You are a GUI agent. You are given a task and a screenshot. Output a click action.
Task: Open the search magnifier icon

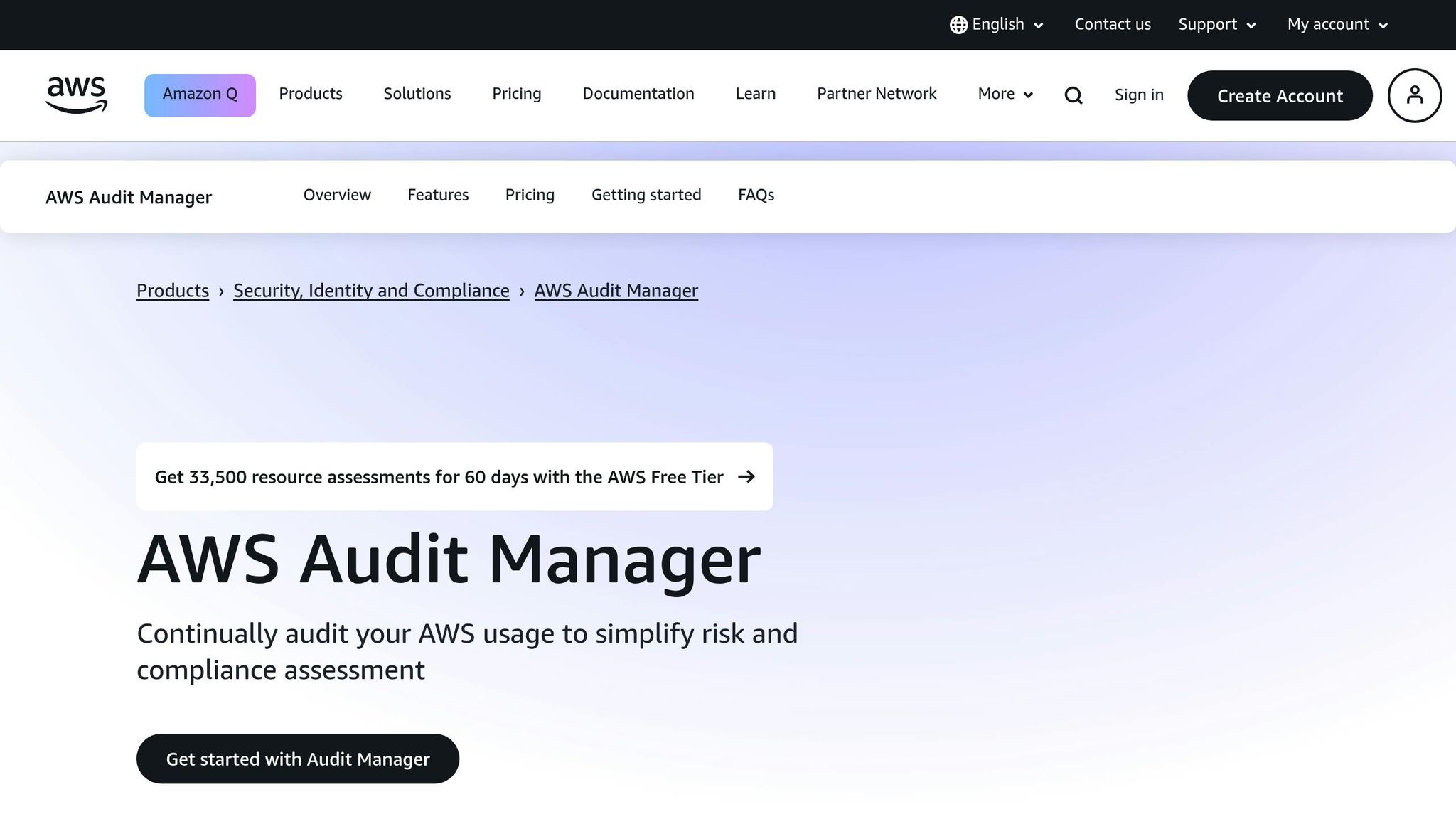coord(1074,95)
